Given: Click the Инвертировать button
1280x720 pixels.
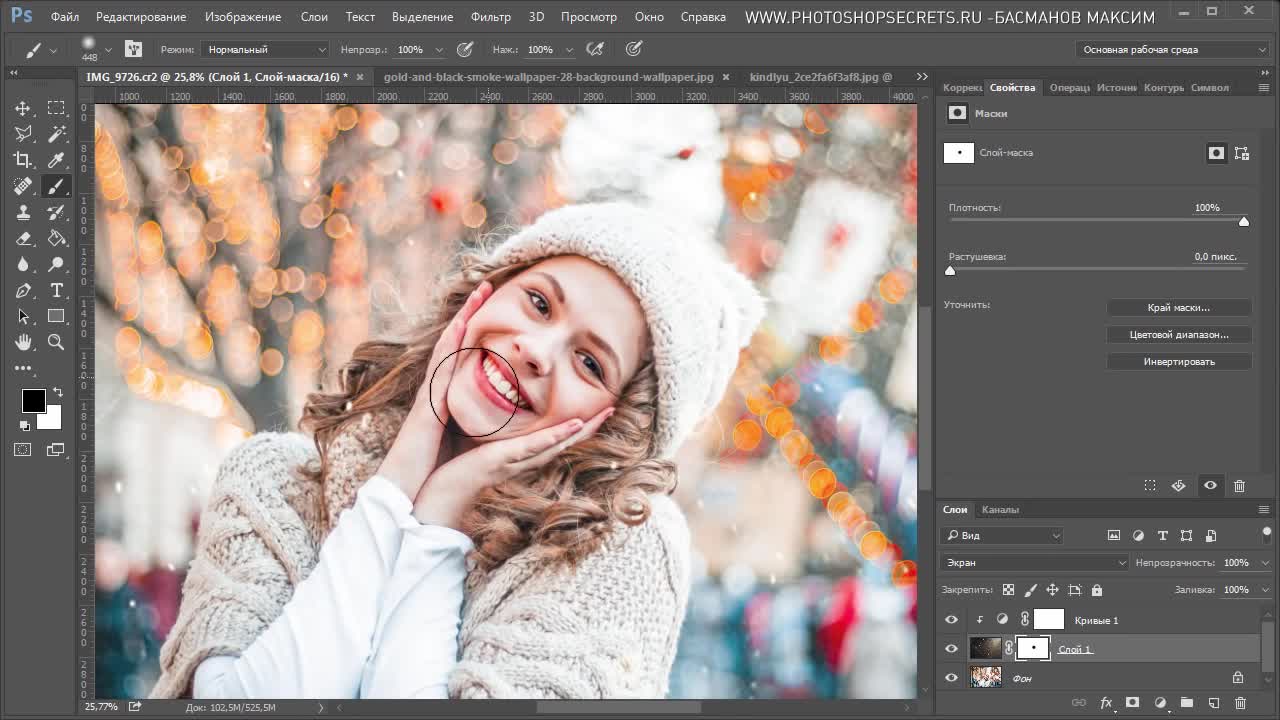Looking at the screenshot, I should 1178,362.
